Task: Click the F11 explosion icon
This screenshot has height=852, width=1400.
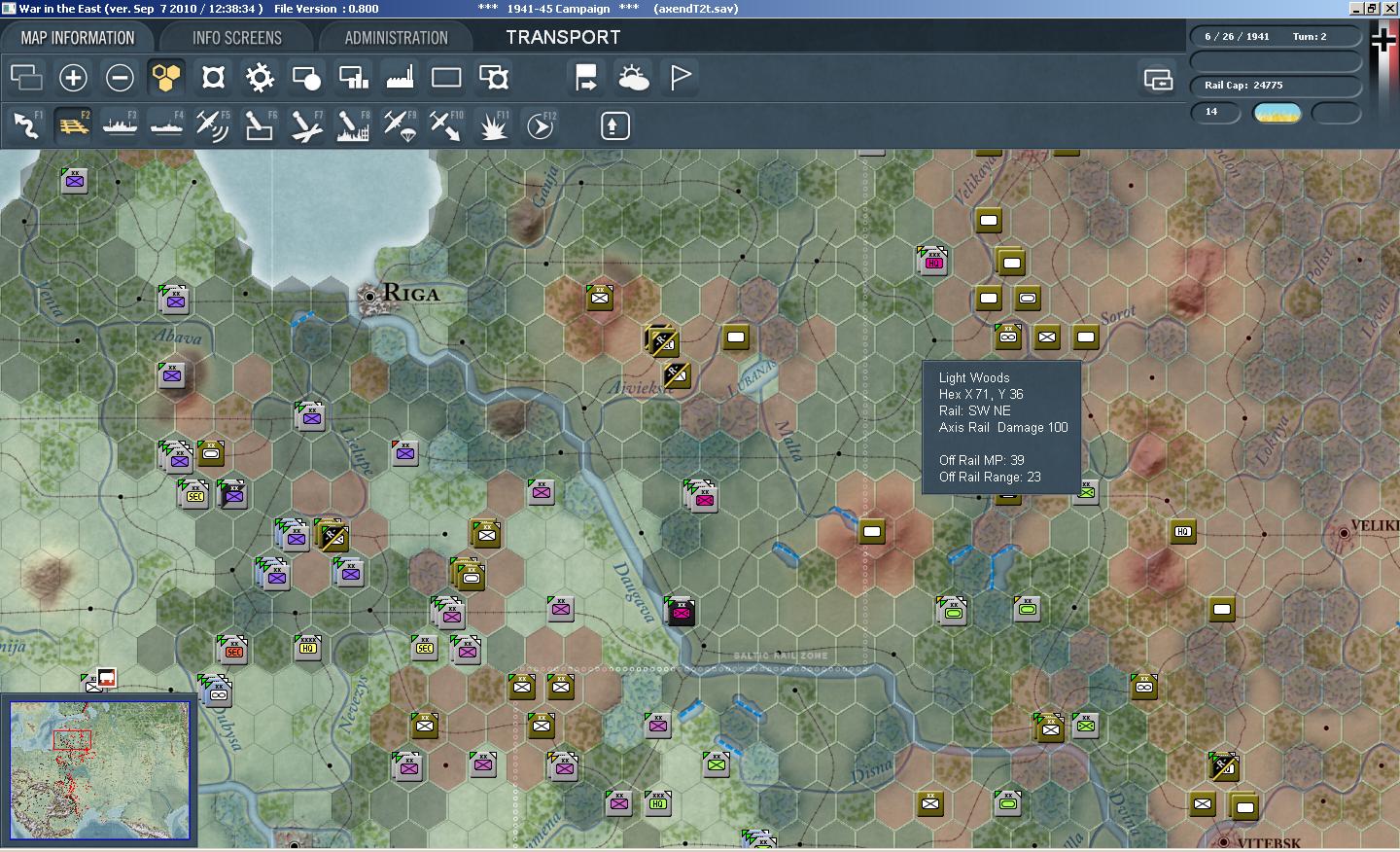Action: (x=493, y=125)
